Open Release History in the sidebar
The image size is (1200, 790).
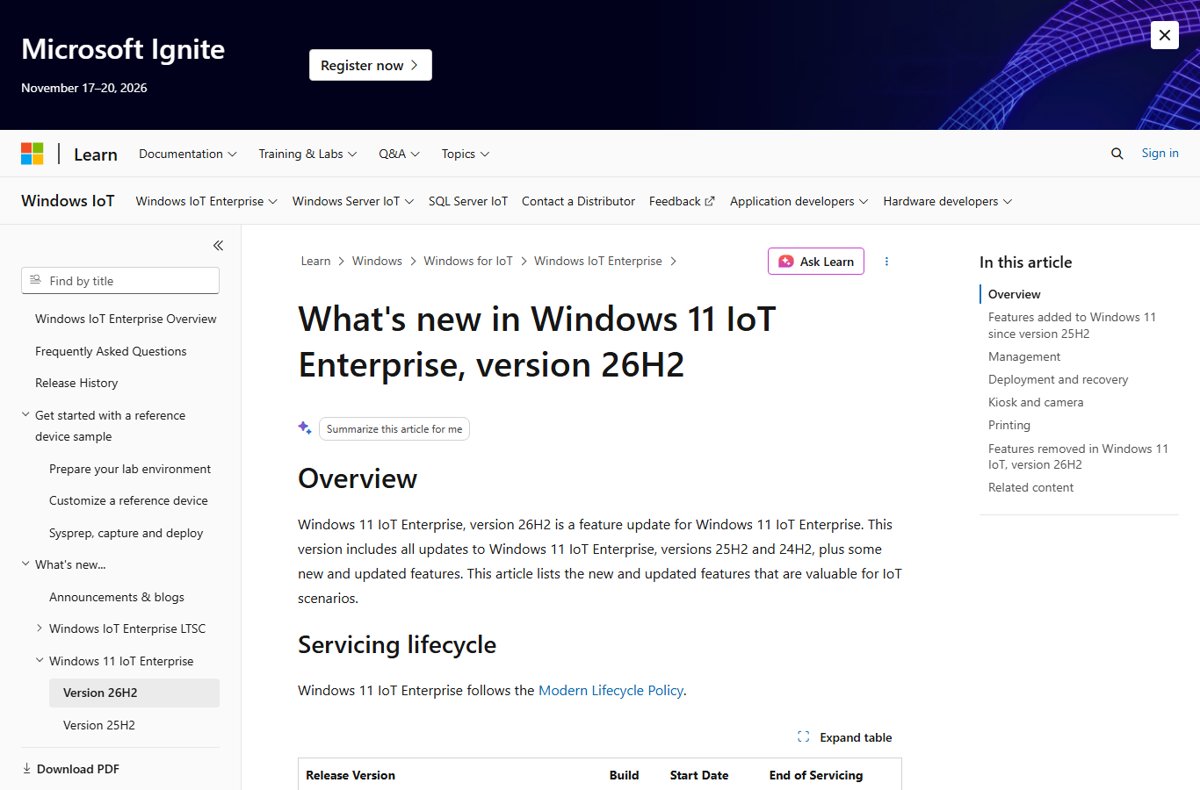(76, 383)
